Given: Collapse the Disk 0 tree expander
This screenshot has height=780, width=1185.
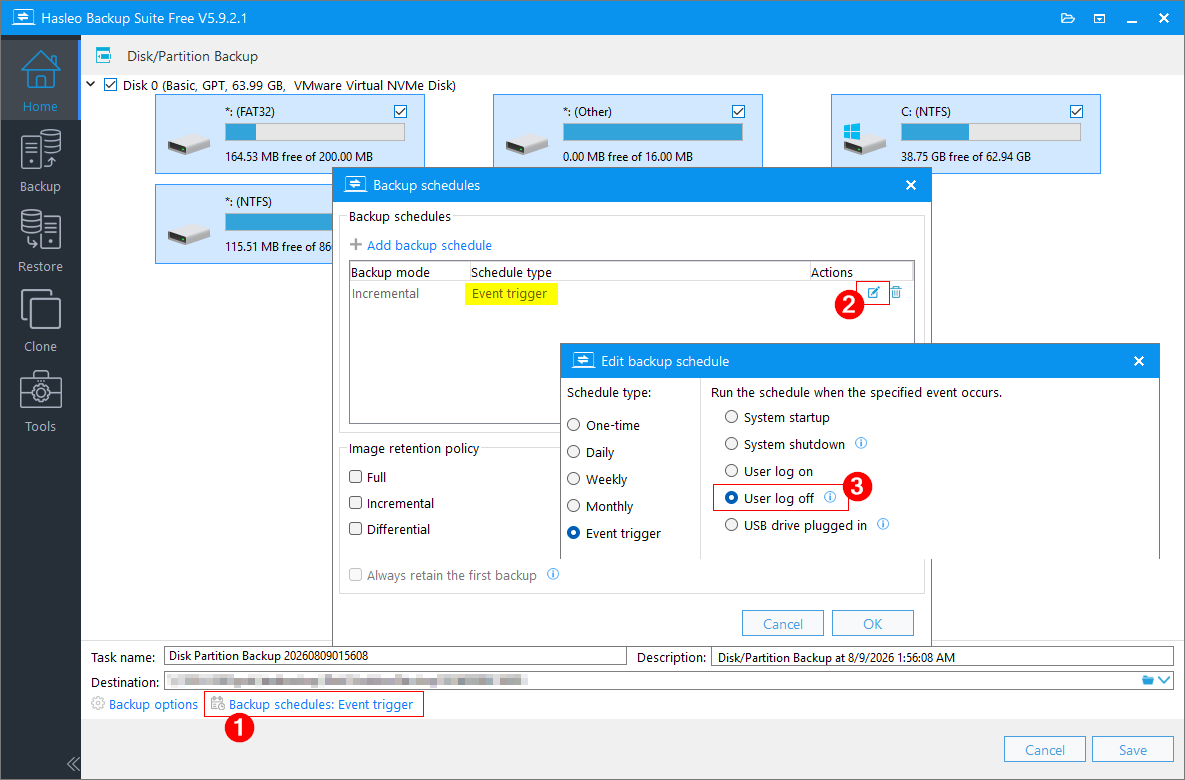Looking at the screenshot, I should (x=91, y=85).
